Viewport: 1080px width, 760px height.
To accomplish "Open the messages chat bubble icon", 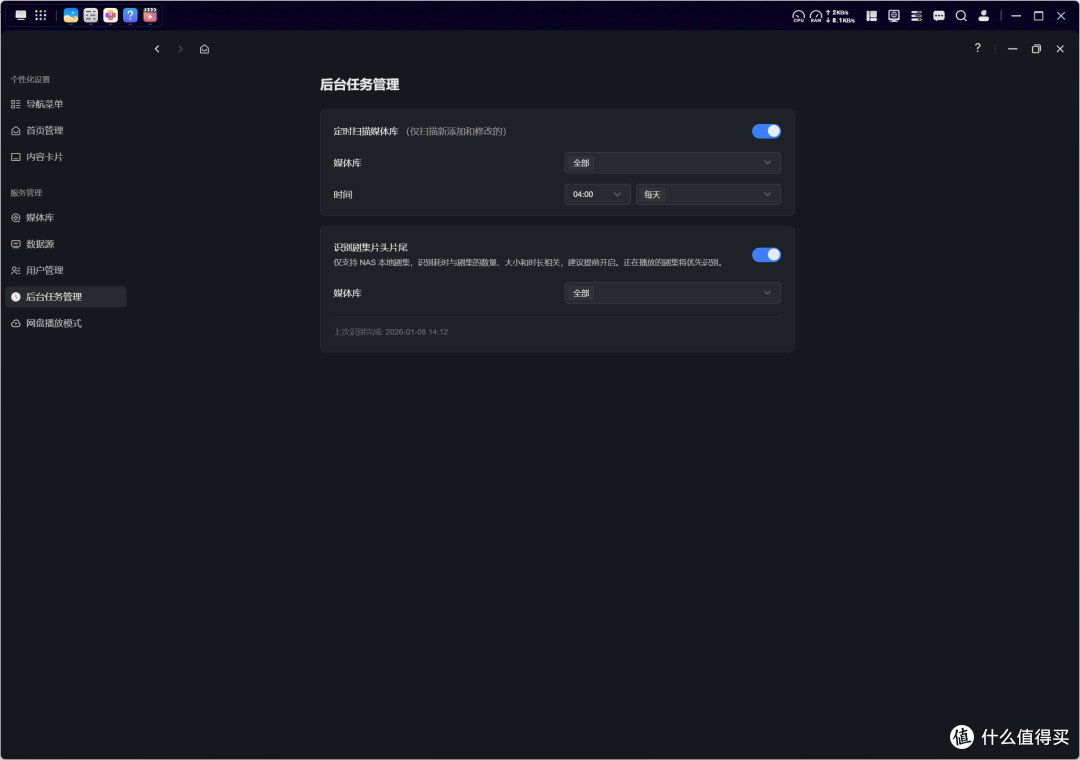I will tap(939, 16).
